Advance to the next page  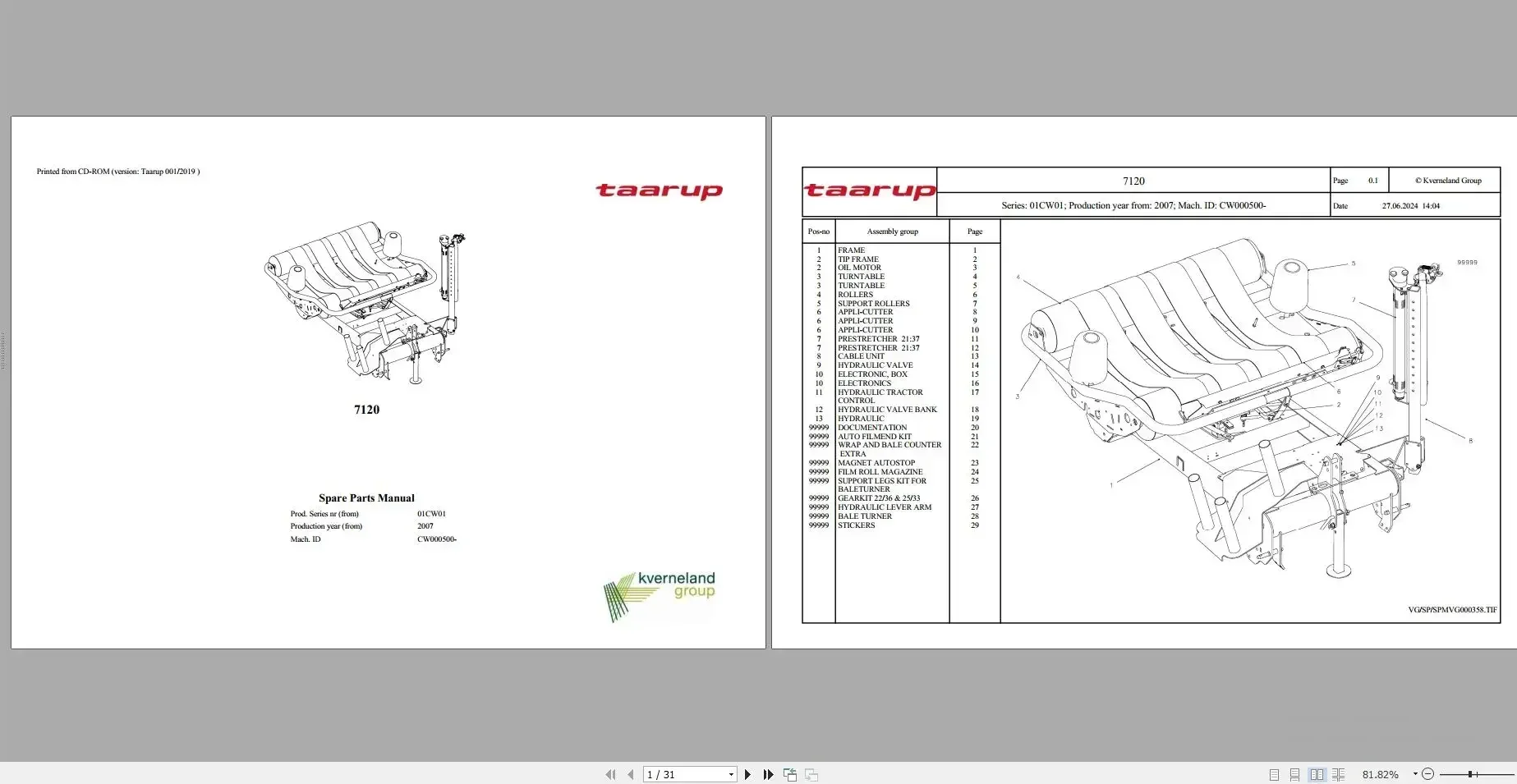747,774
